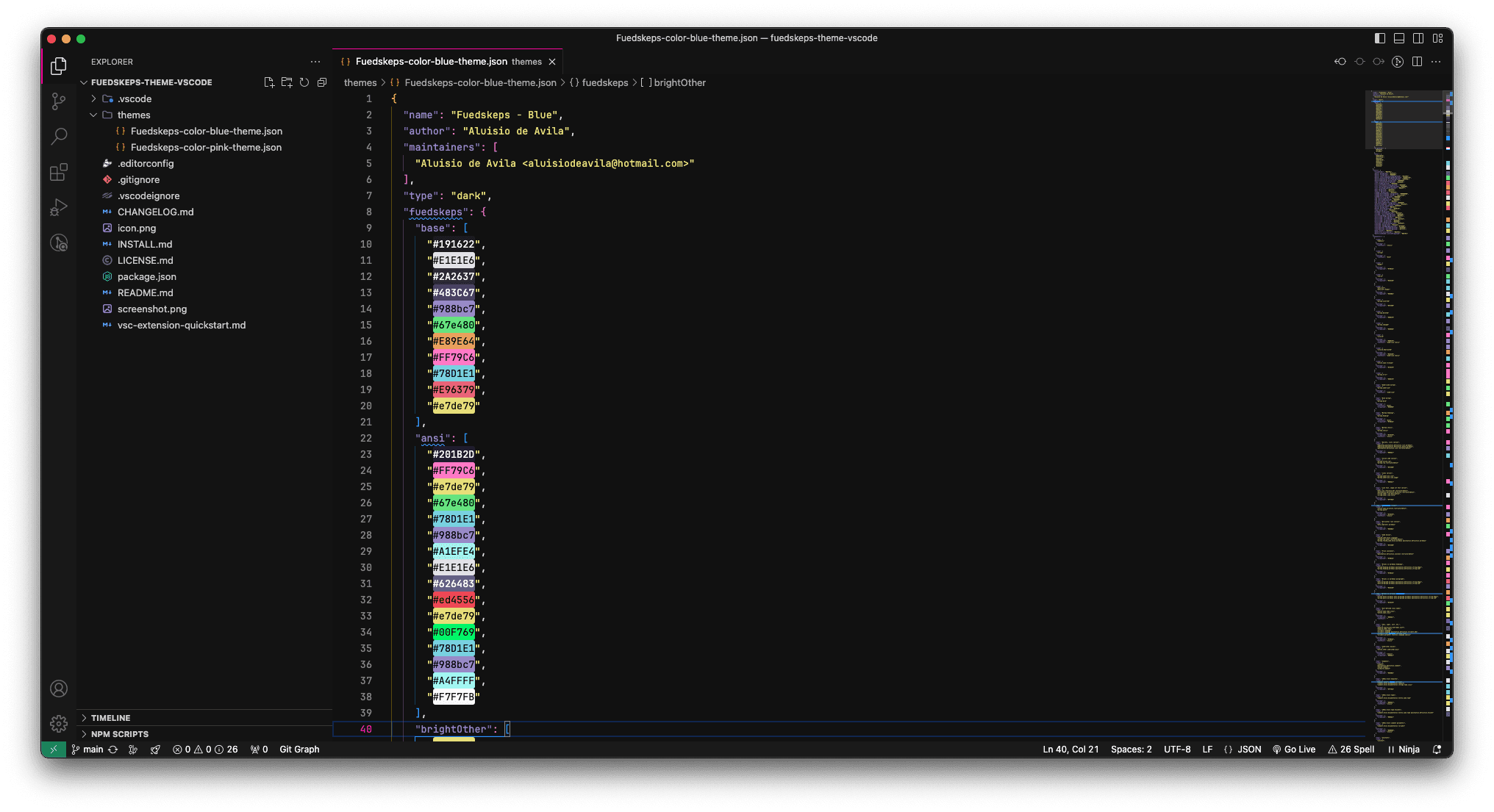This screenshot has width=1494, height=812.
Task: Open Fuedskeps-color-pink-theme.json in explorer
Action: tap(206, 147)
